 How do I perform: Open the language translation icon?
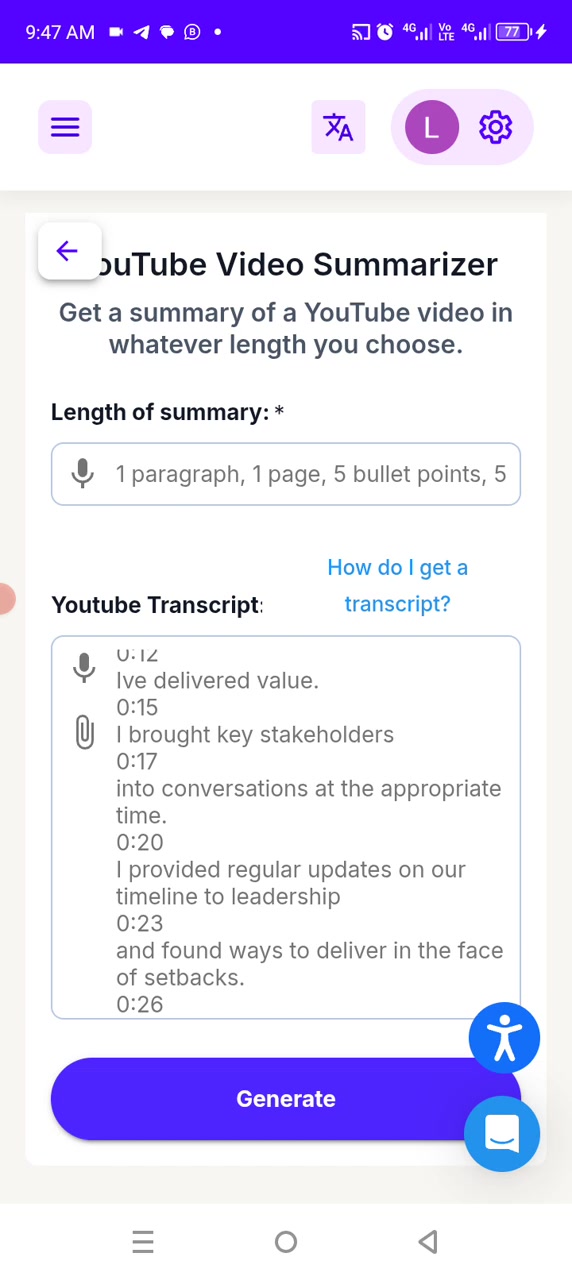[x=338, y=127]
